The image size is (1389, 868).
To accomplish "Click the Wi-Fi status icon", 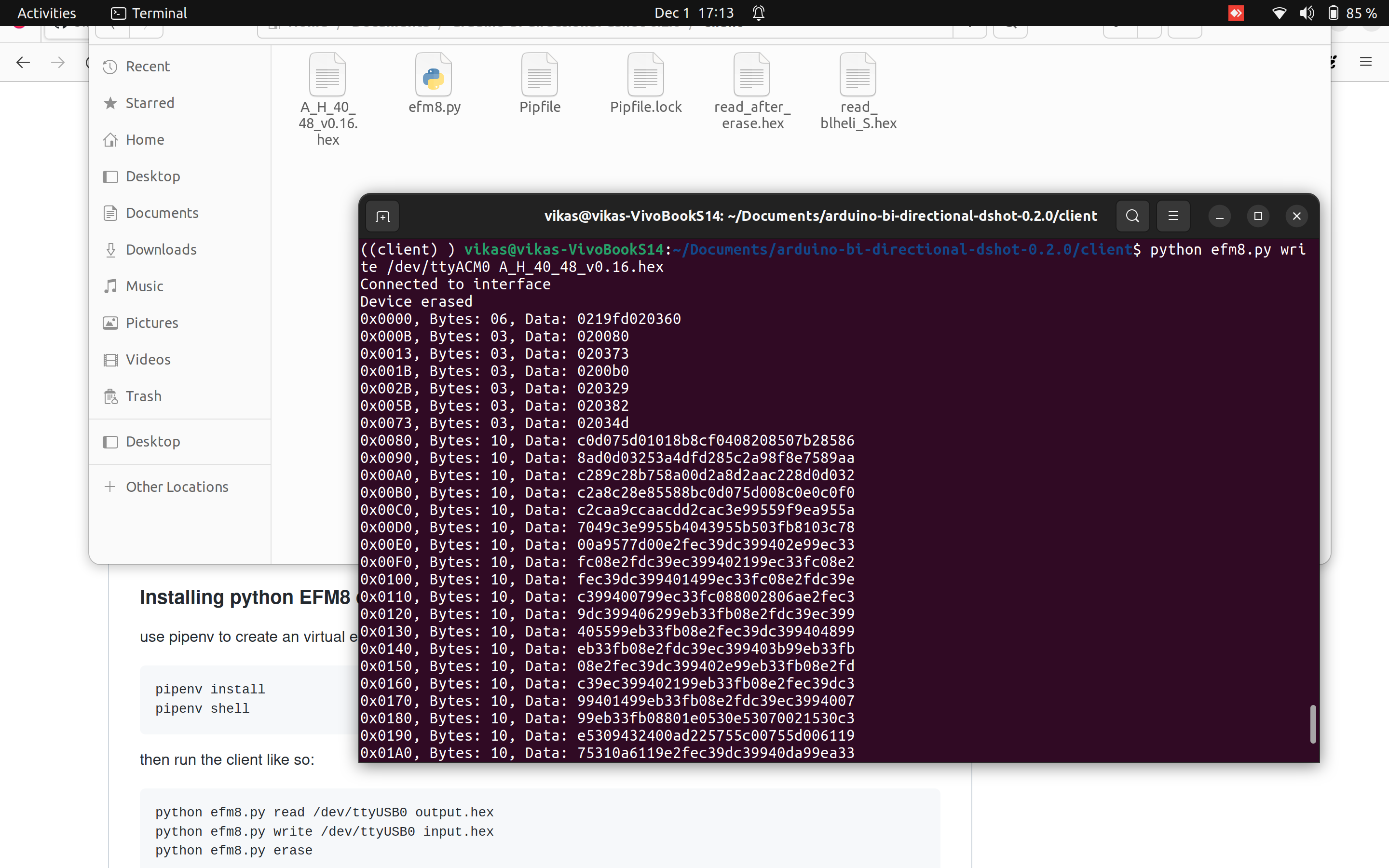I will 1279,12.
